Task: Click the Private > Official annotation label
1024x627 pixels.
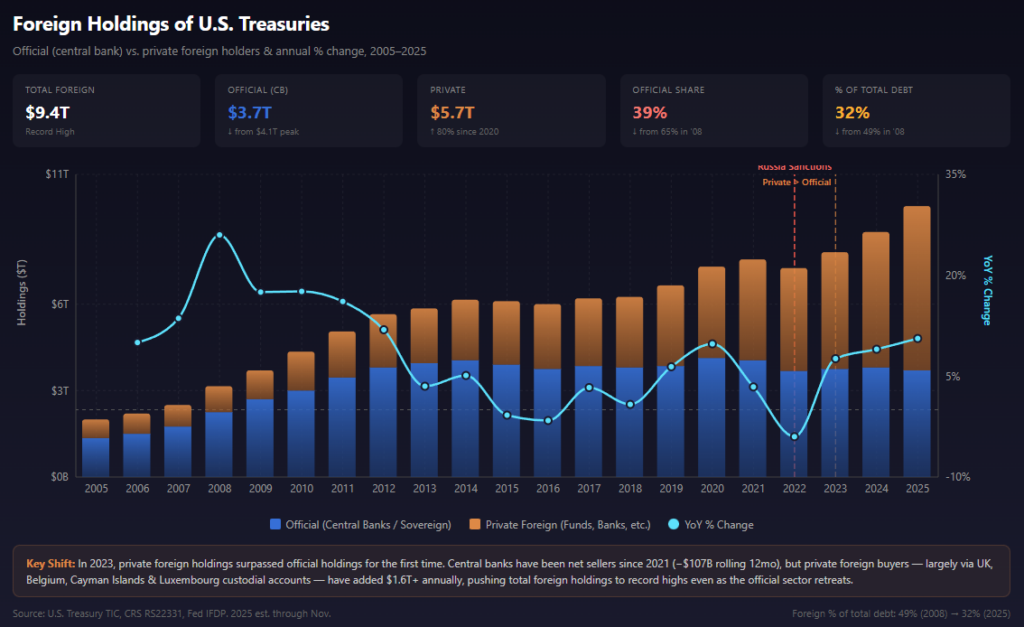Action: click(x=797, y=182)
